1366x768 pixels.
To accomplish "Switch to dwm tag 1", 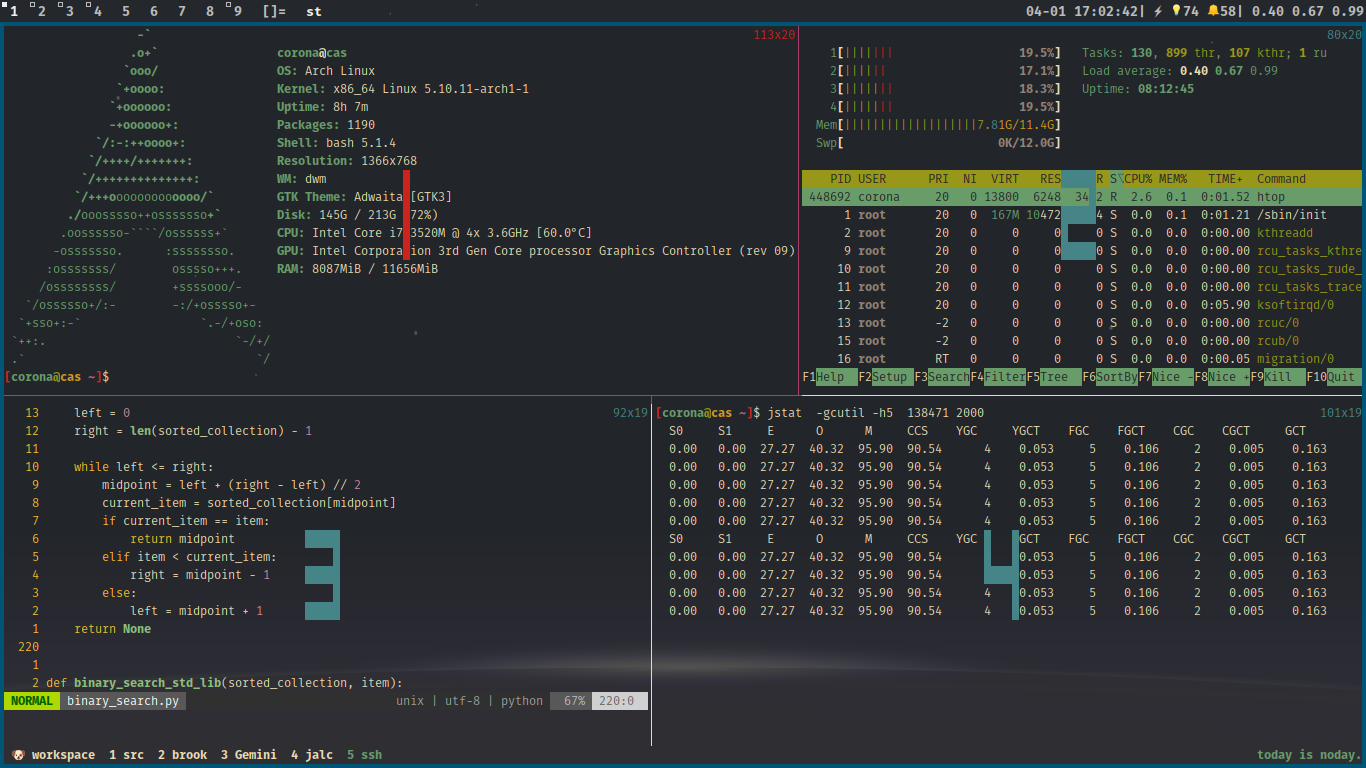I will click(x=14, y=11).
